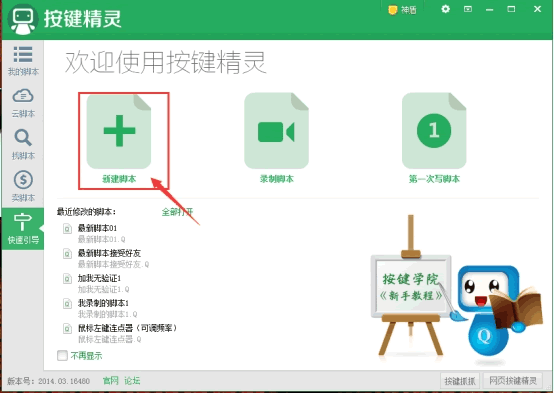Click file icon beside 最新脚本接受好友
The height and width of the screenshot is (393, 554).
[x=67, y=254]
